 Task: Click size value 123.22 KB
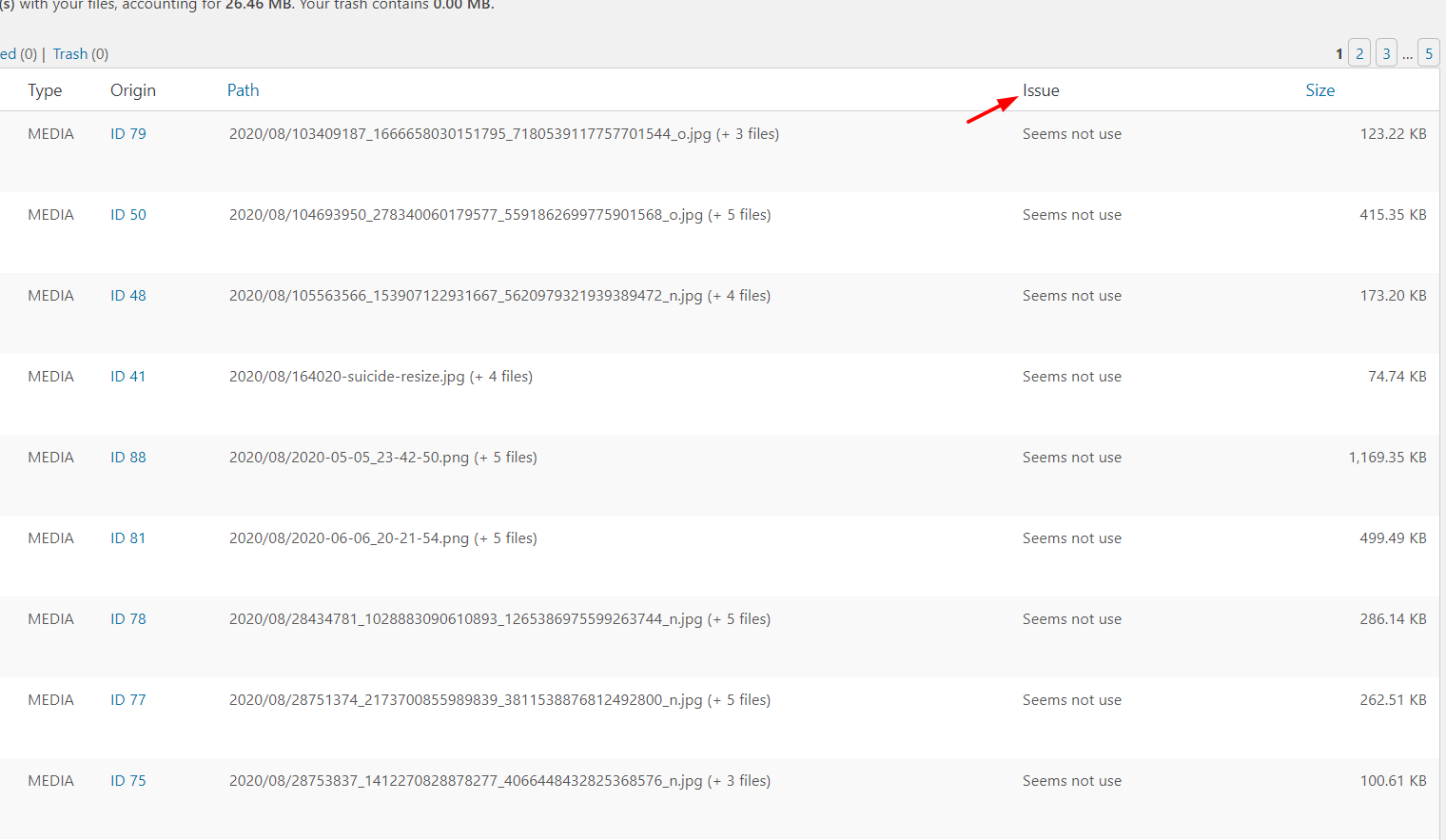(x=1393, y=134)
